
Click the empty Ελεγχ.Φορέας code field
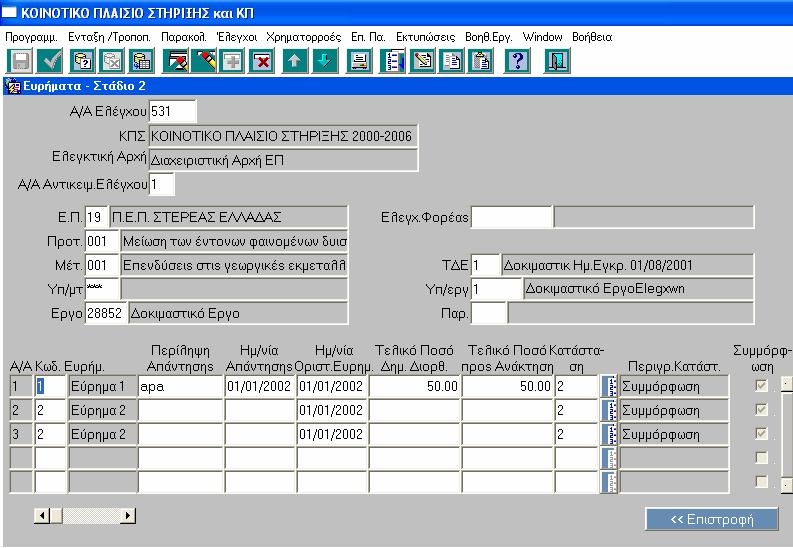511,217
